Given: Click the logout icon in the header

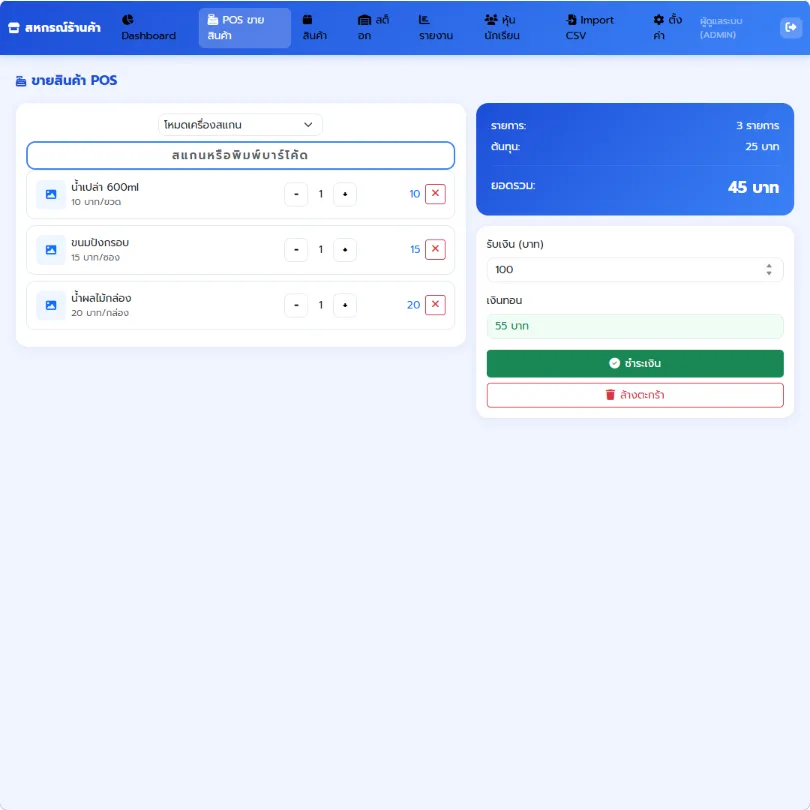Looking at the screenshot, I should click(x=790, y=27).
